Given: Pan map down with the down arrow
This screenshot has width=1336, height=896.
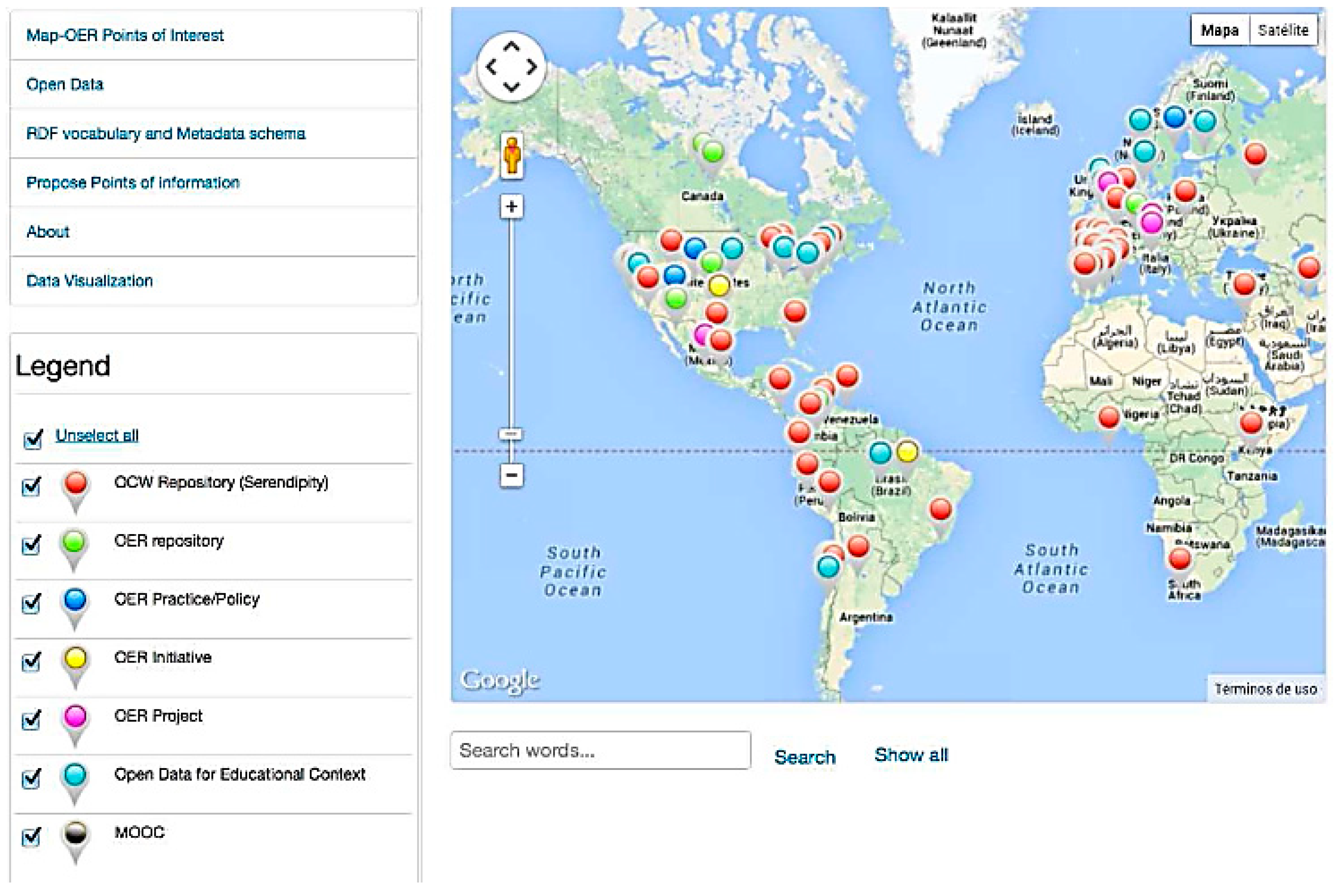Looking at the screenshot, I should pos(511,87).
